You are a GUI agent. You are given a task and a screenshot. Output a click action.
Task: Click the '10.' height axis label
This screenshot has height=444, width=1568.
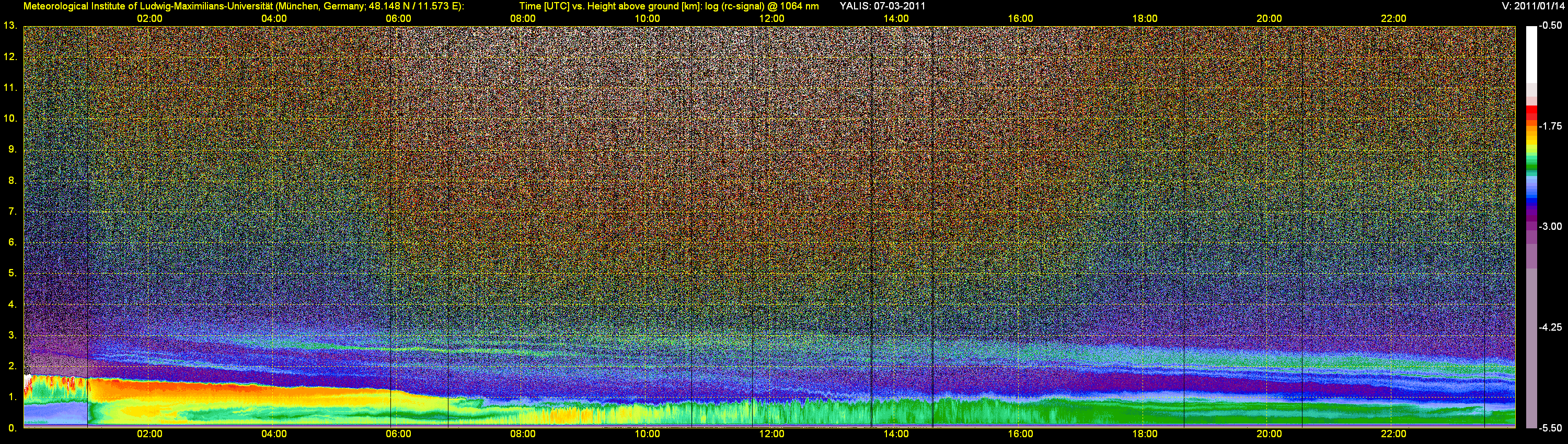coord(10,118)
